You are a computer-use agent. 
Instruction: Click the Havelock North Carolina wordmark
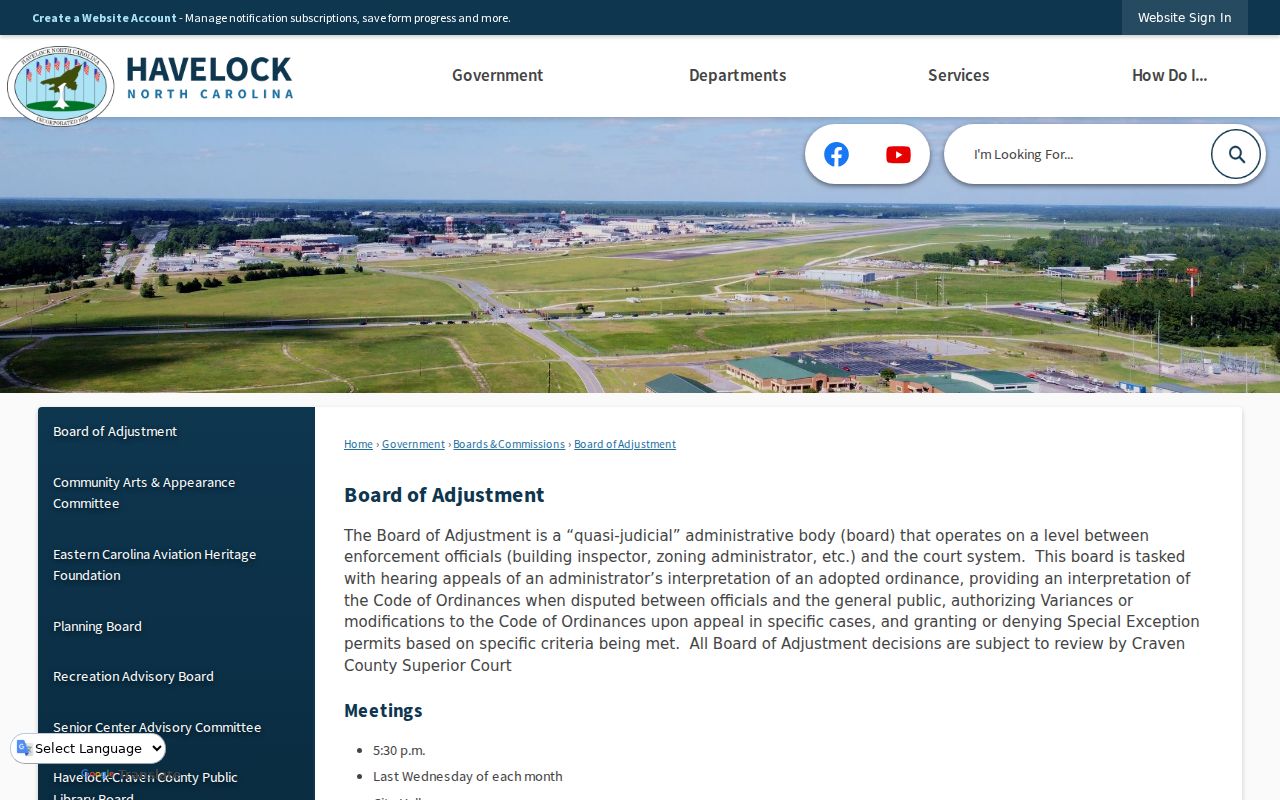click(x=209, y=77)
